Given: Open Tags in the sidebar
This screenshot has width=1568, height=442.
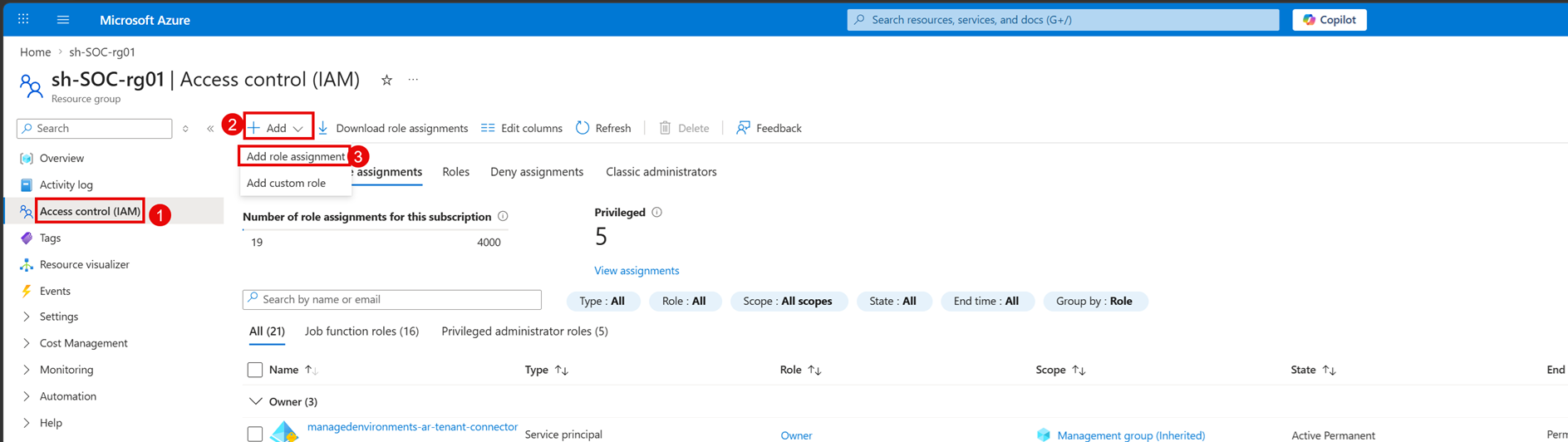Looking at the screenshot, I should (x=50, y=238).
